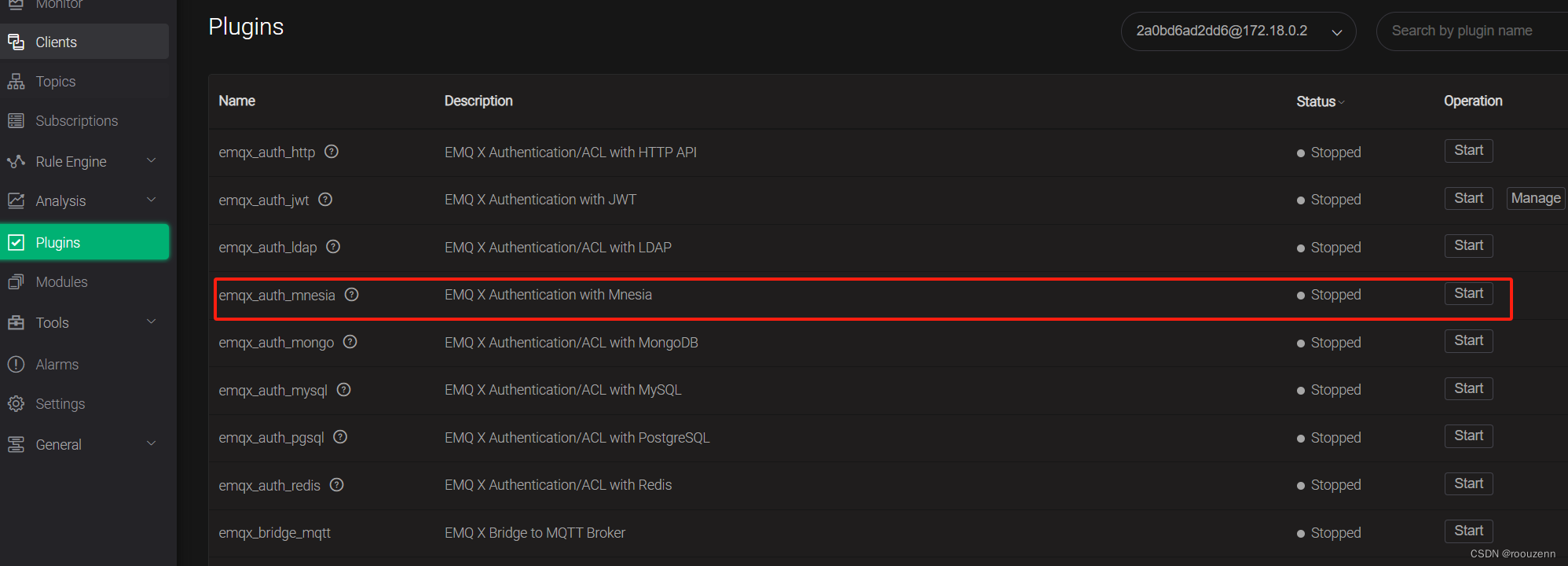Select the Plugins menu item
Screen dimensions: 1568x566
(x=84, y=242)
